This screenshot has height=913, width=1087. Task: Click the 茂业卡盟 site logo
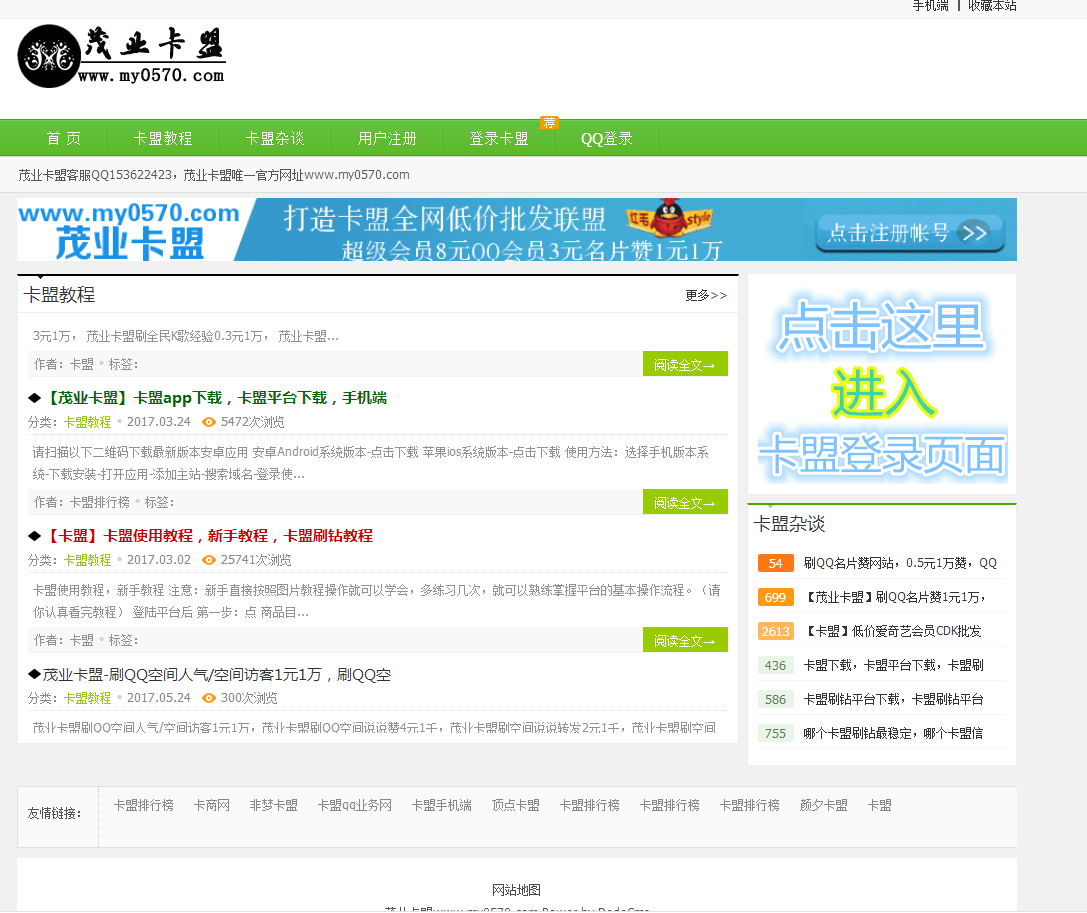click(x=120, y=57)
